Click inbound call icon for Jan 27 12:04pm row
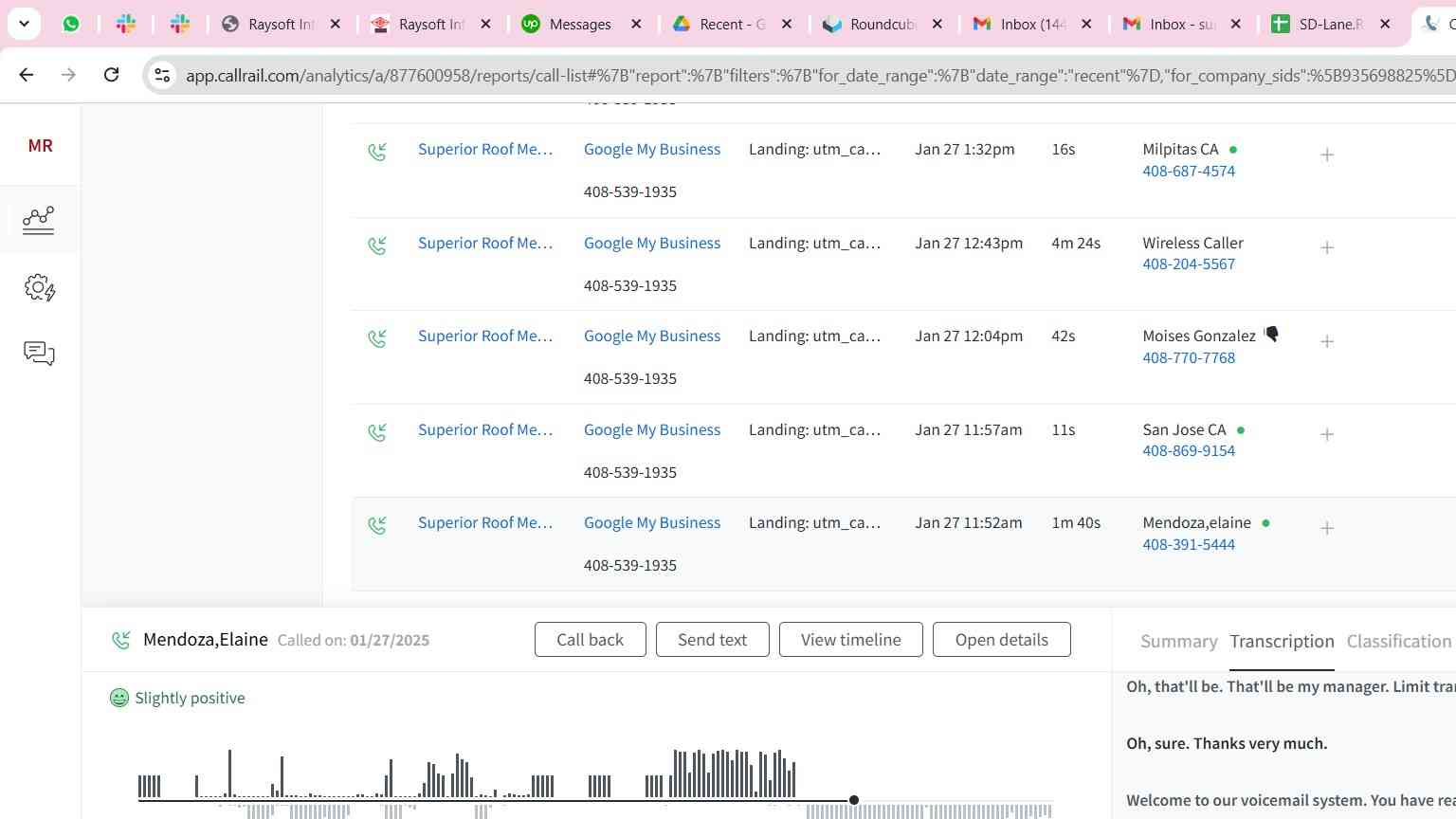This screenshot has height=819, width=1456. [x=377, y=338]
